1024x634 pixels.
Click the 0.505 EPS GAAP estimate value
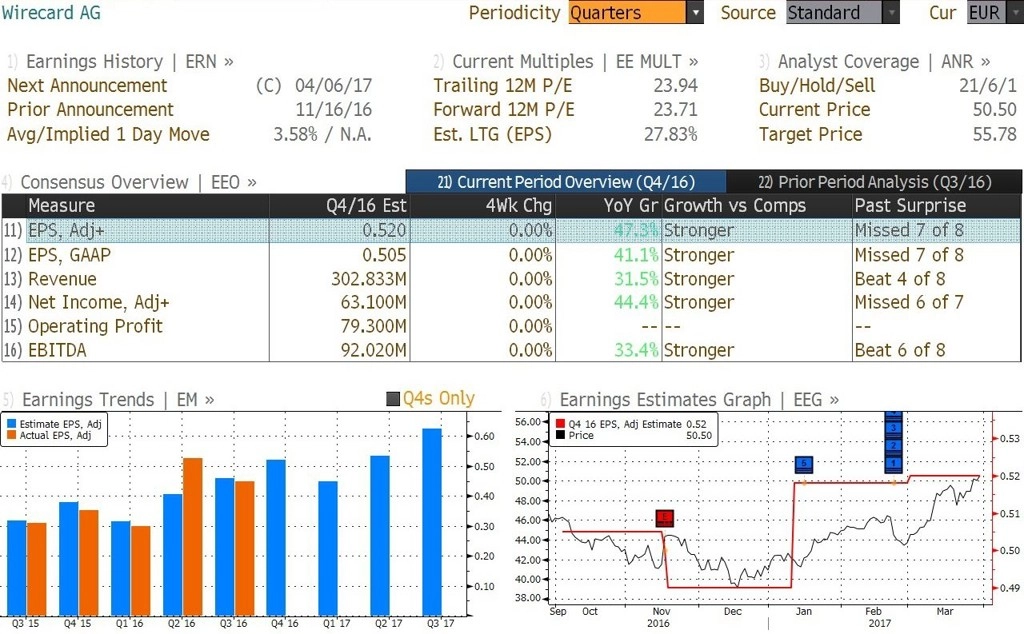(385, 255)
